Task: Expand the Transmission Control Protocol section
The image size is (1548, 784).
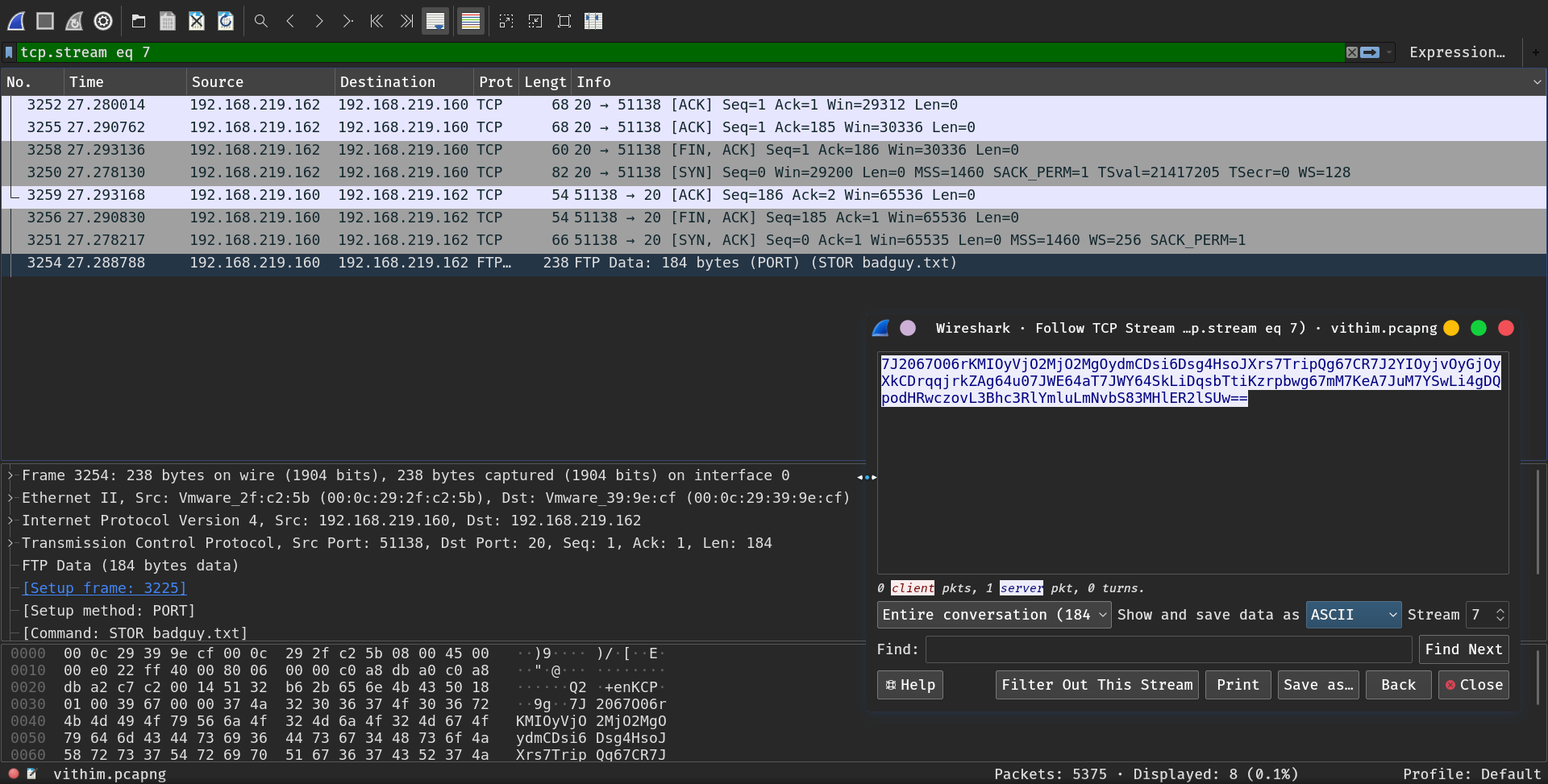Action: [11, 543]
